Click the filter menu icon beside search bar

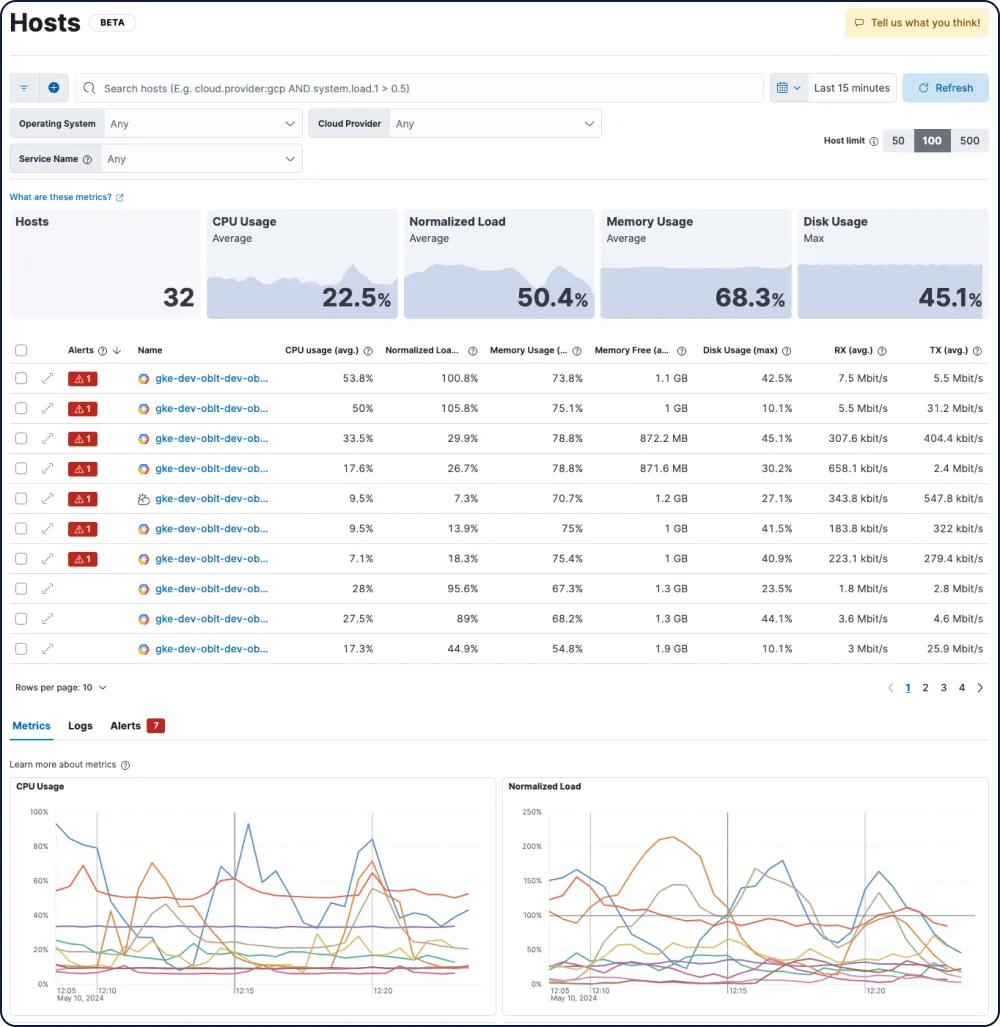[24, 88]
